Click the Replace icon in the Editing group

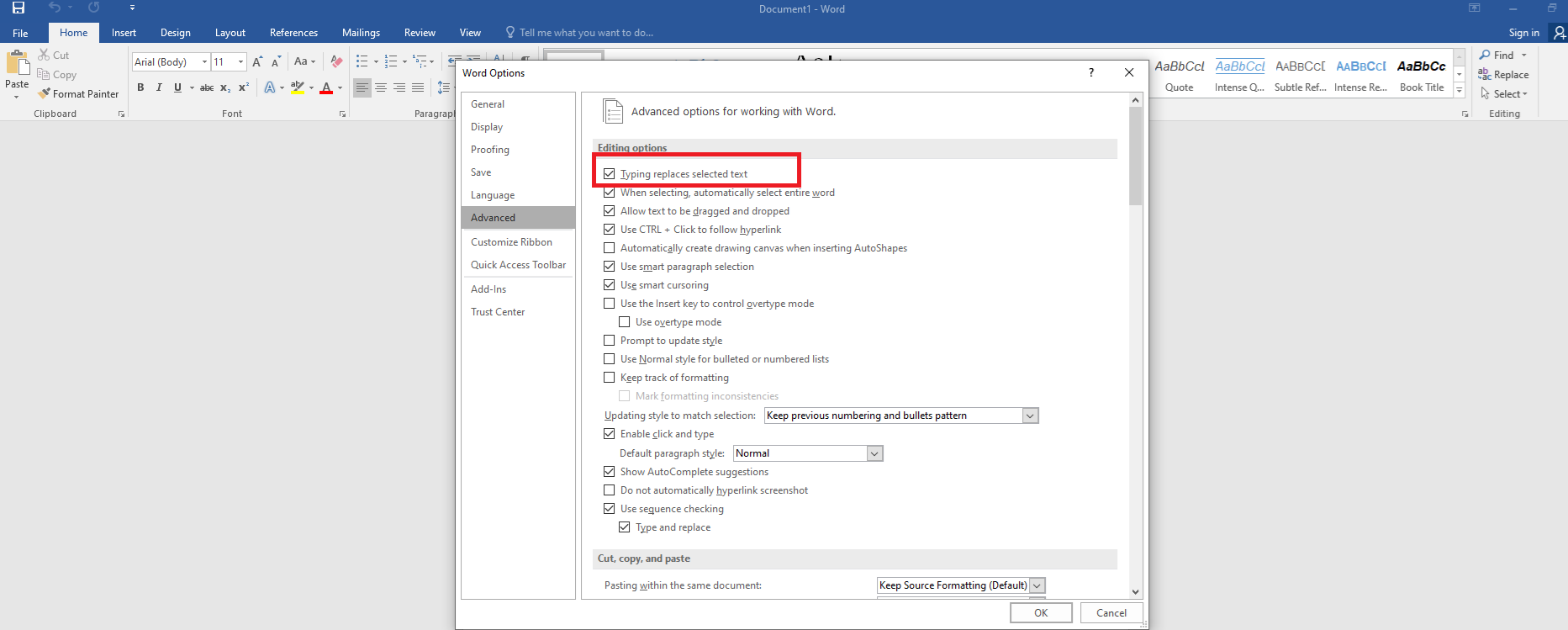[1503, 75]
